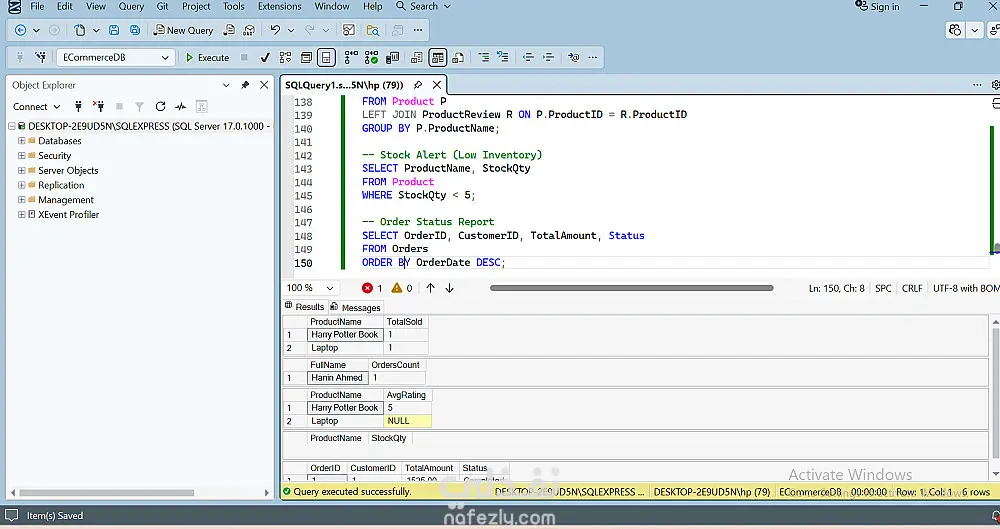The height and width of the screenshot is (529, 1000).
Task: Select Results to Text icon
Action: [x=416, y=57]
